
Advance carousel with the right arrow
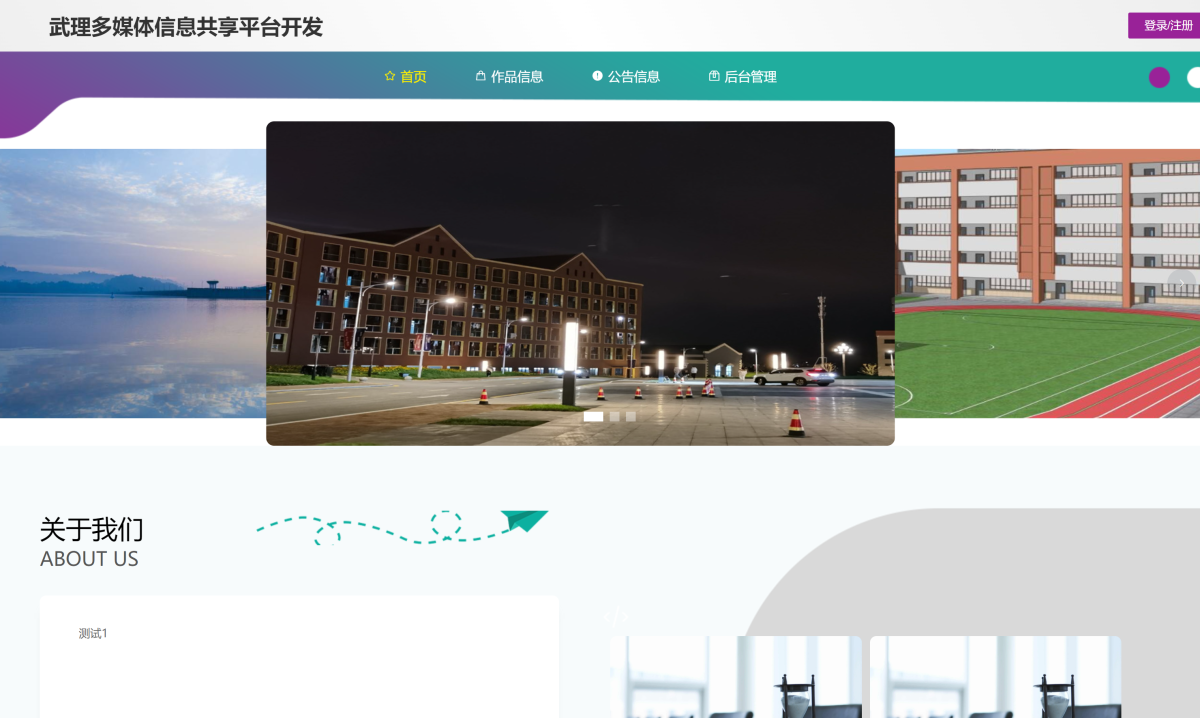[x=1181, y=284]
